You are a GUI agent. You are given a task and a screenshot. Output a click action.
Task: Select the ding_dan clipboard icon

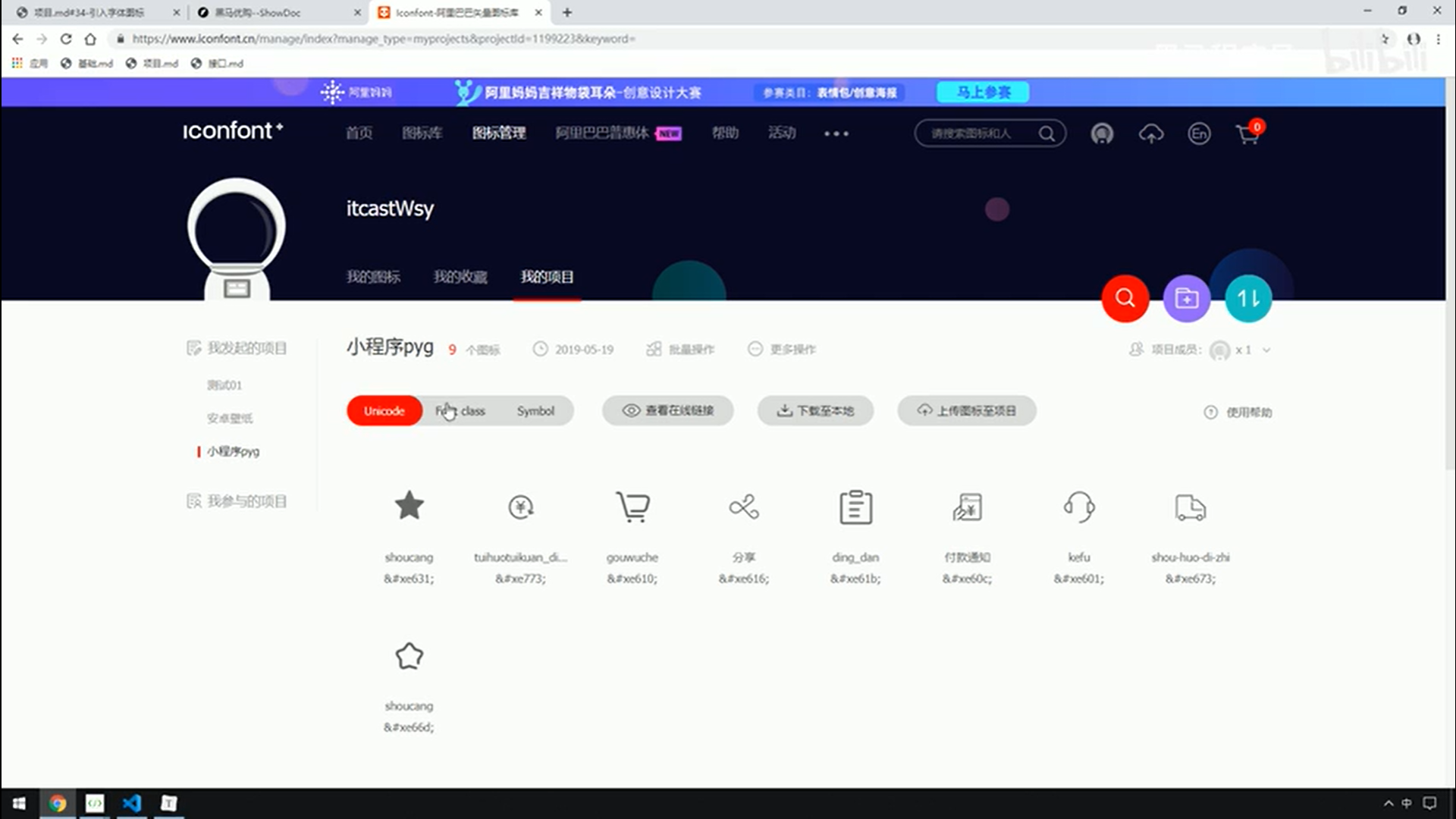855,507
